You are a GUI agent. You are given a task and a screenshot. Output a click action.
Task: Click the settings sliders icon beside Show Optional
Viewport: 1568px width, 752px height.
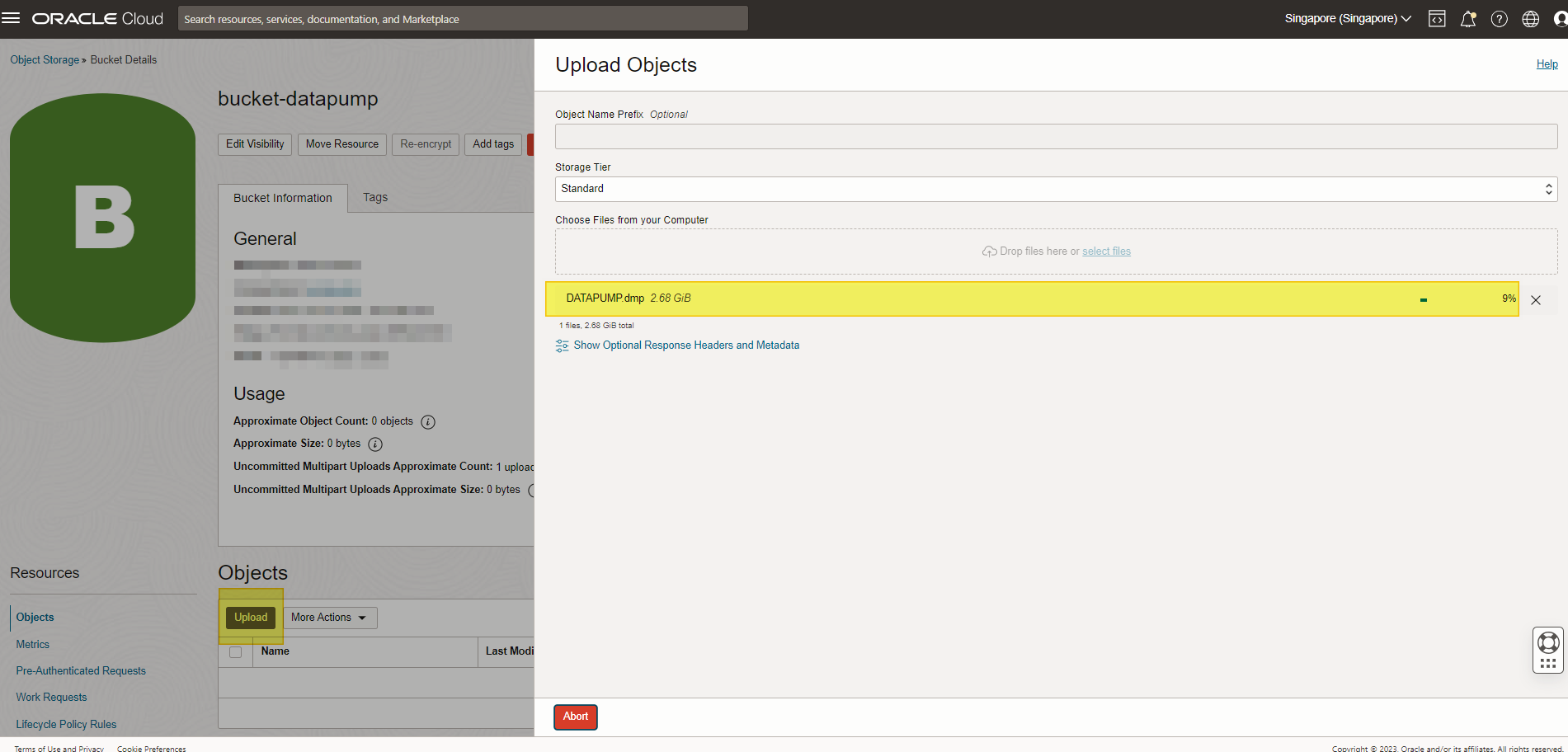point(563,345)
